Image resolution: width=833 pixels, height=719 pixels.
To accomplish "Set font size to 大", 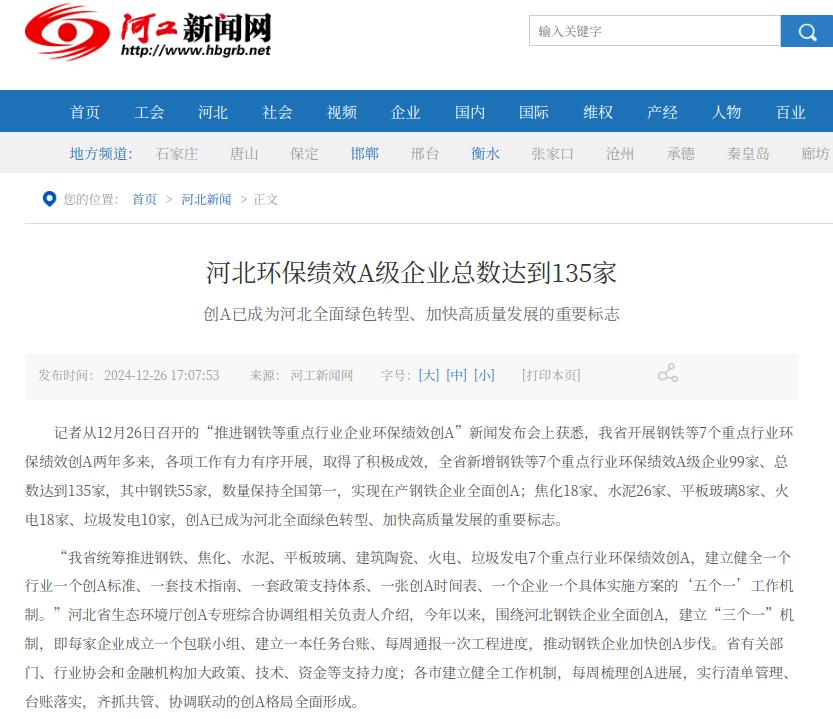I will click(x=429, y=375).
